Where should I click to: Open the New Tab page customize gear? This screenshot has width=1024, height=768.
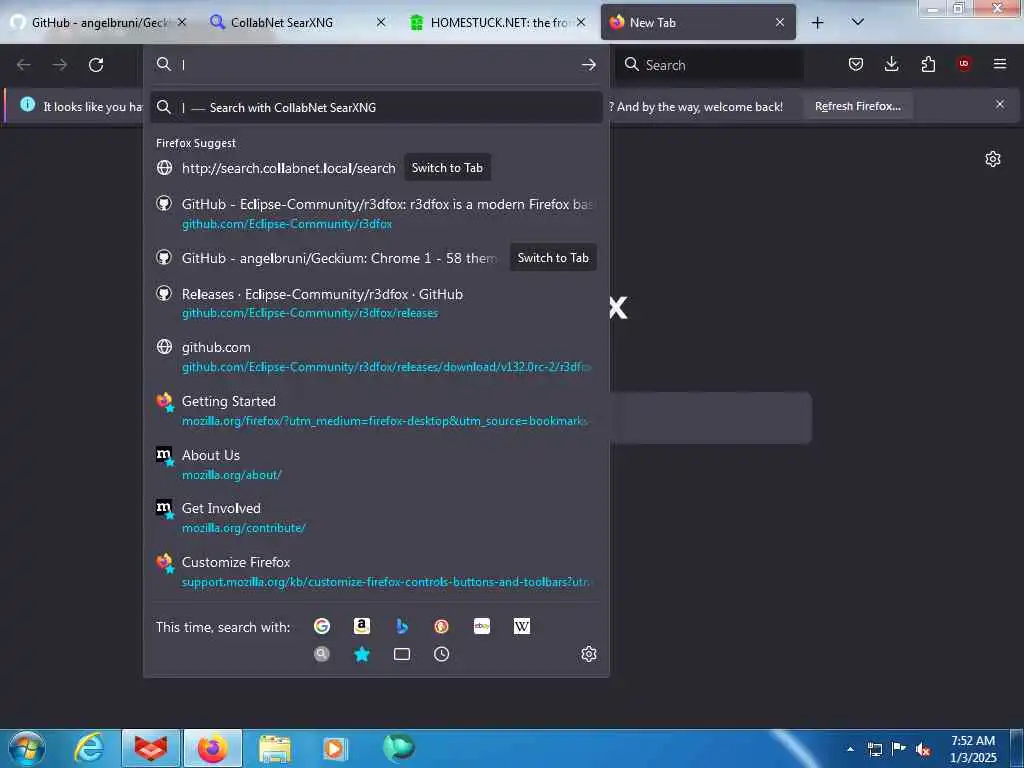(x=993, y=159)
